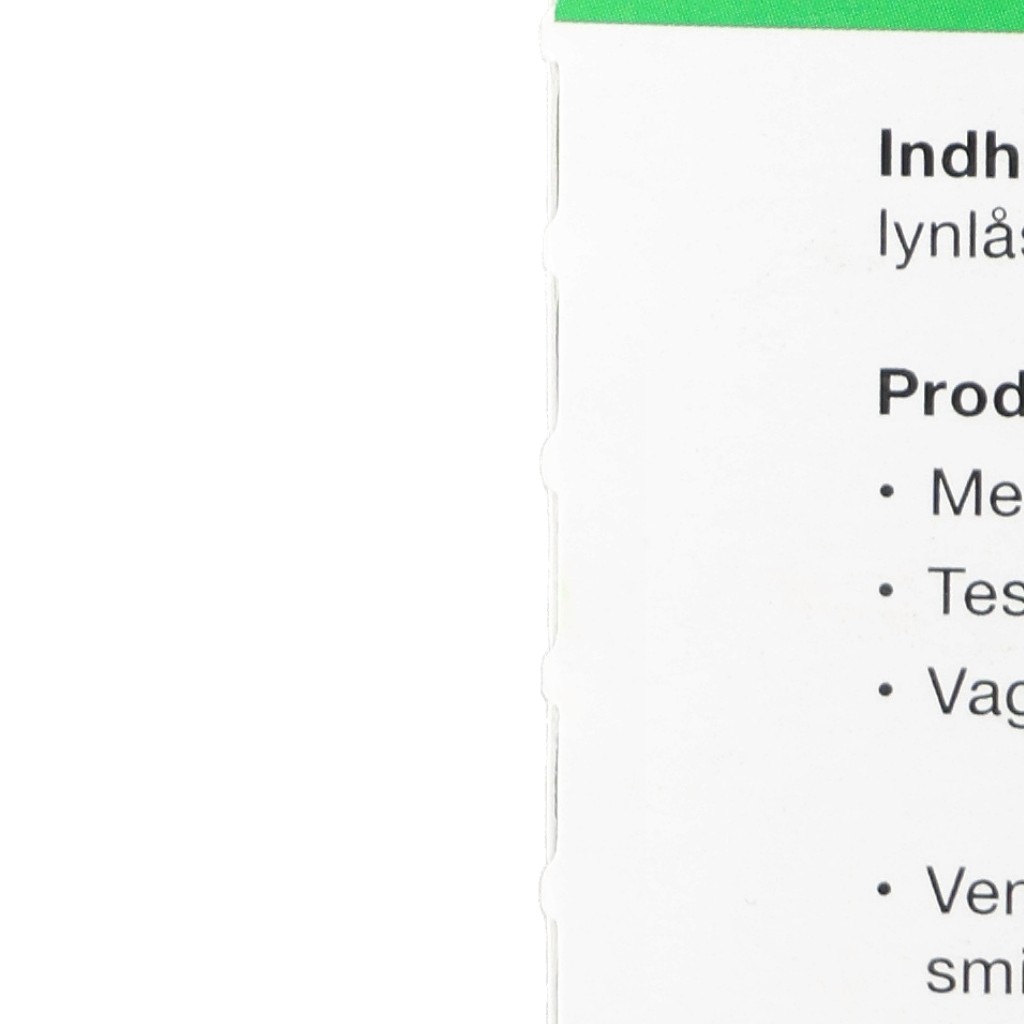
Task: Click the bullet dot before "Me"
Action: coord(886,493)
